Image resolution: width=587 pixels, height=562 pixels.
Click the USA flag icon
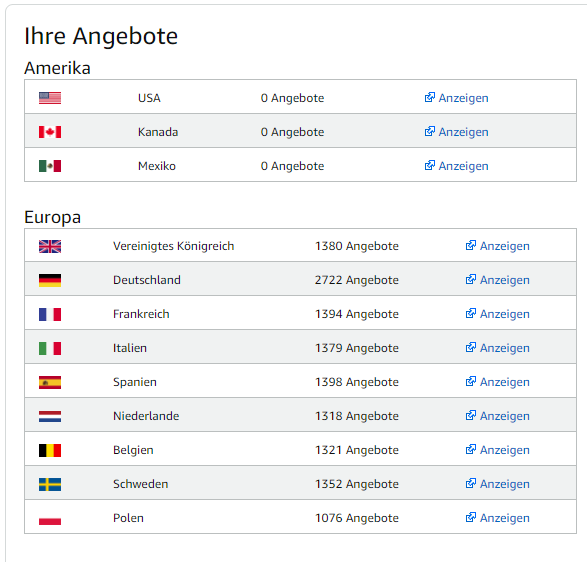pyautogui.click(x=50, y=98)
